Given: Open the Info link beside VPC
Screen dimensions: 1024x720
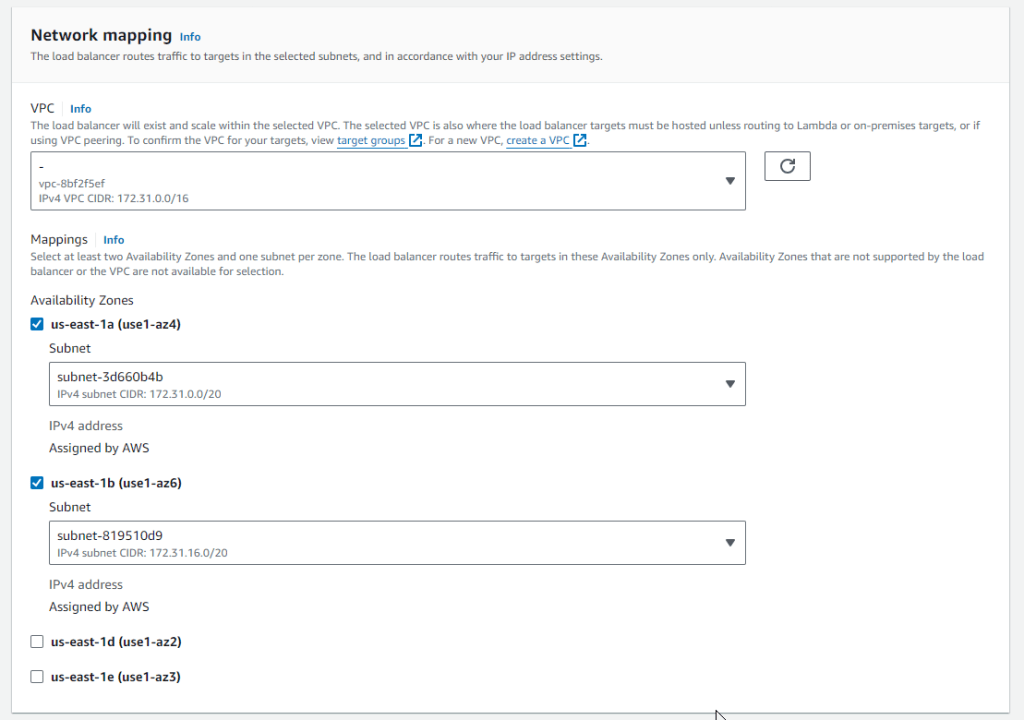Looking at the screenshot, I should [x=81, y=109].
